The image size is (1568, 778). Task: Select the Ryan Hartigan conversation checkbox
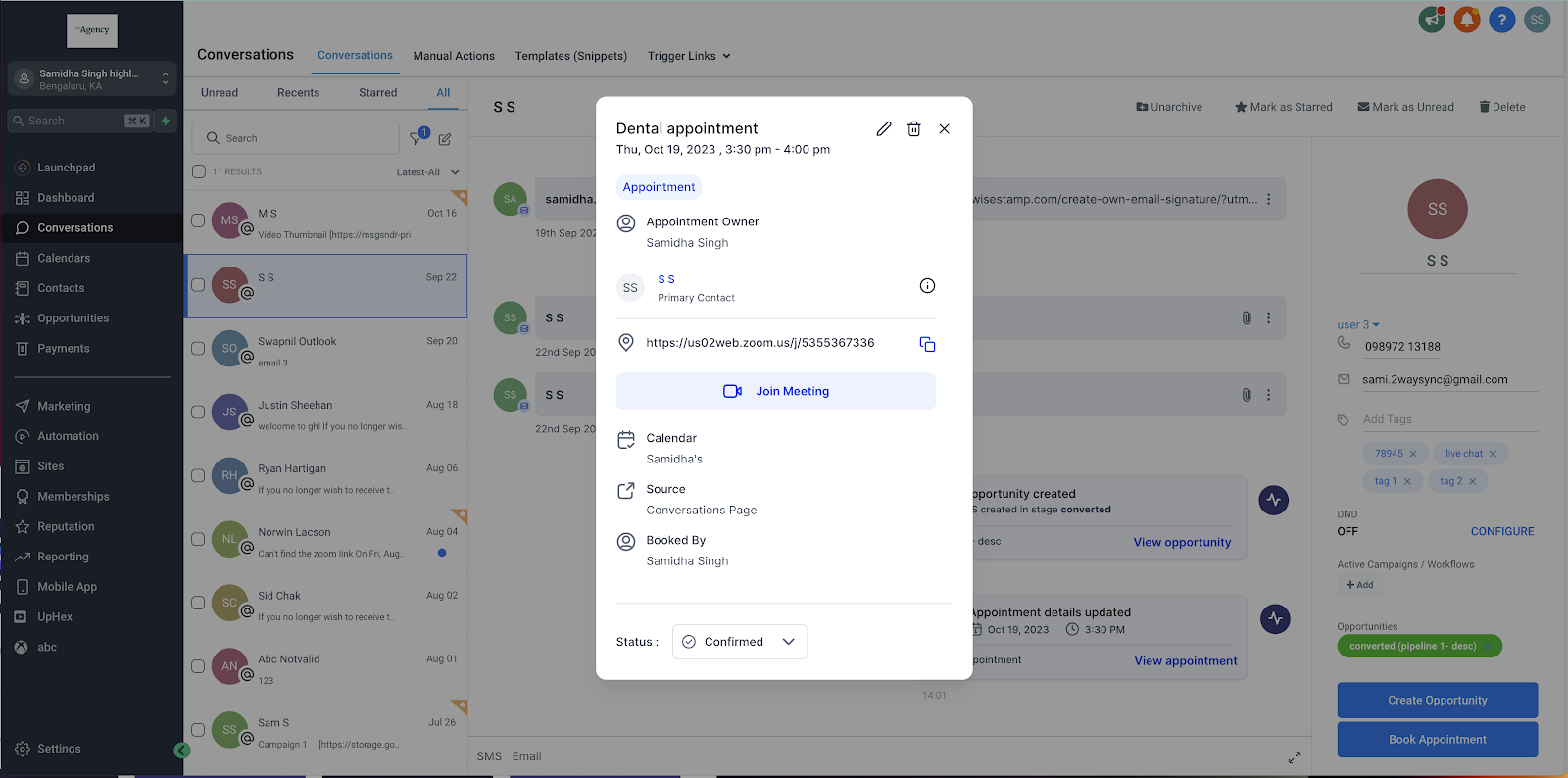point(198,475)
